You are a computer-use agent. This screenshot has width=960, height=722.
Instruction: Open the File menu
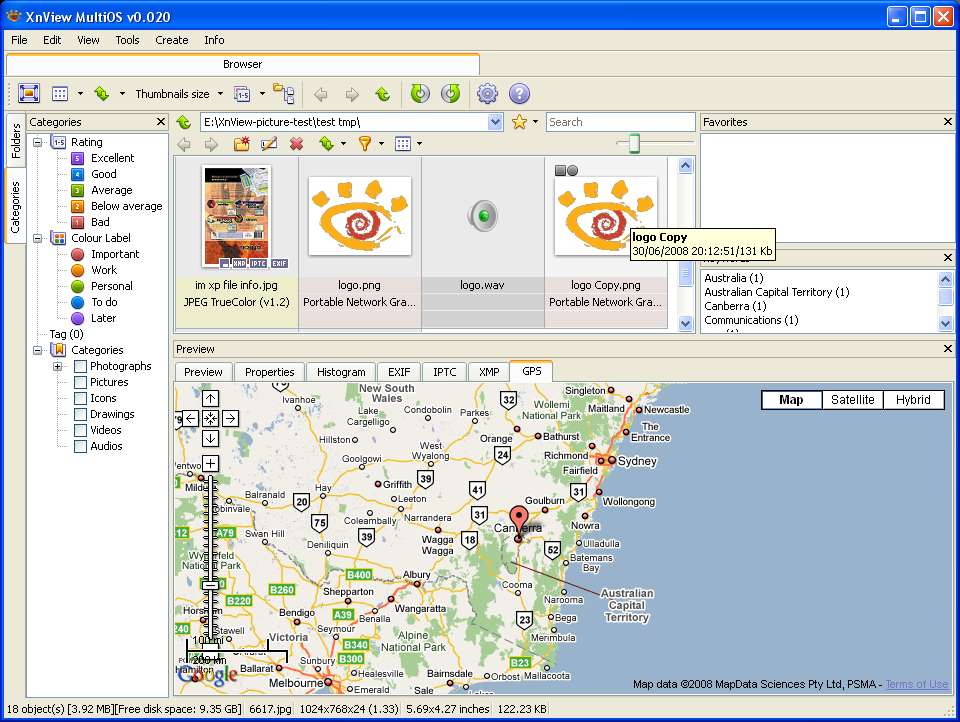coord(20,40)
